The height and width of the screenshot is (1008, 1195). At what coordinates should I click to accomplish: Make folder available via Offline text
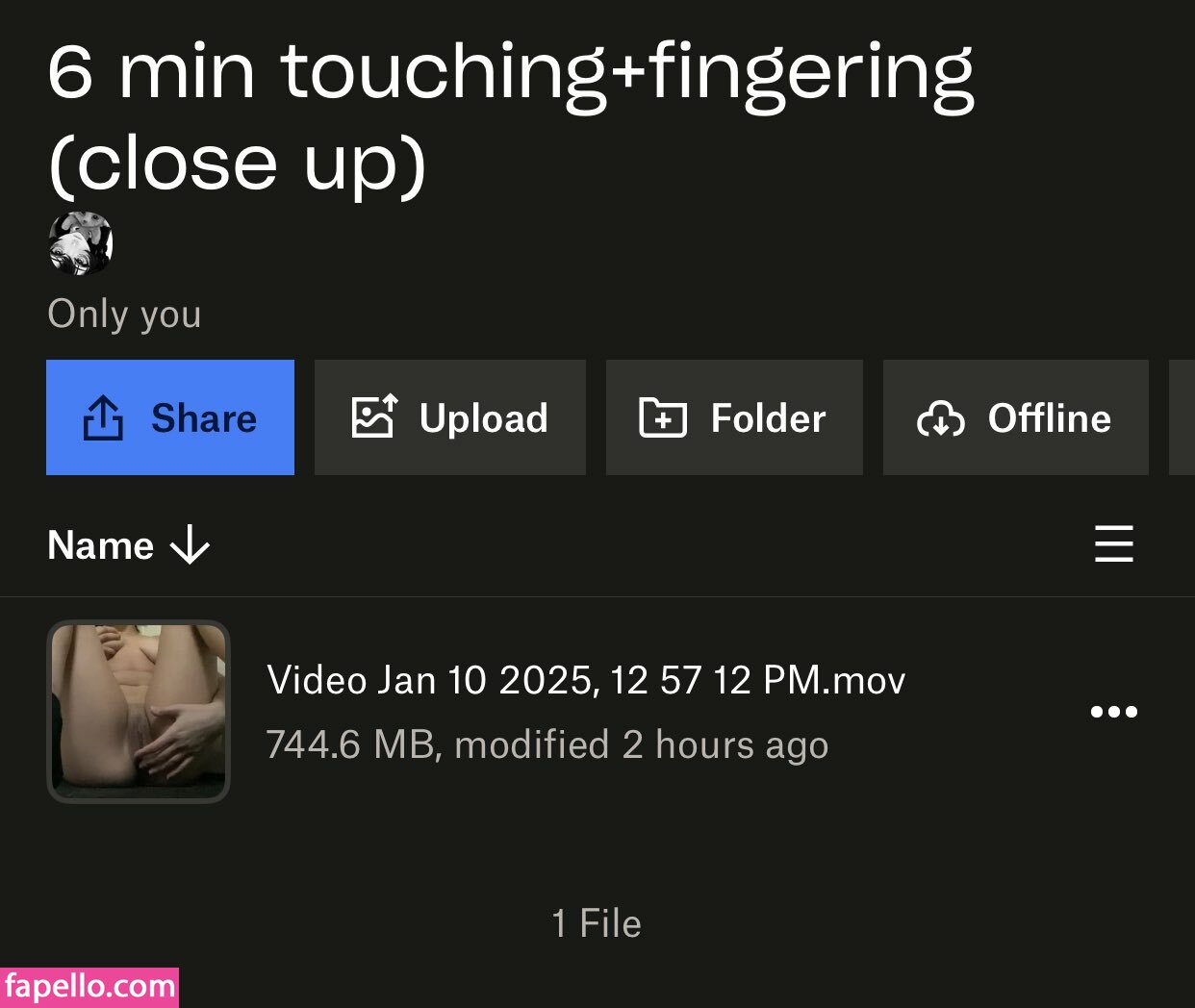click(x=1050, y=418)
